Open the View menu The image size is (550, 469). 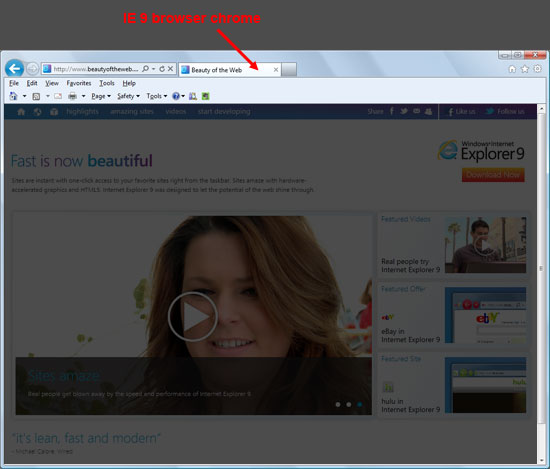point(52,83)
